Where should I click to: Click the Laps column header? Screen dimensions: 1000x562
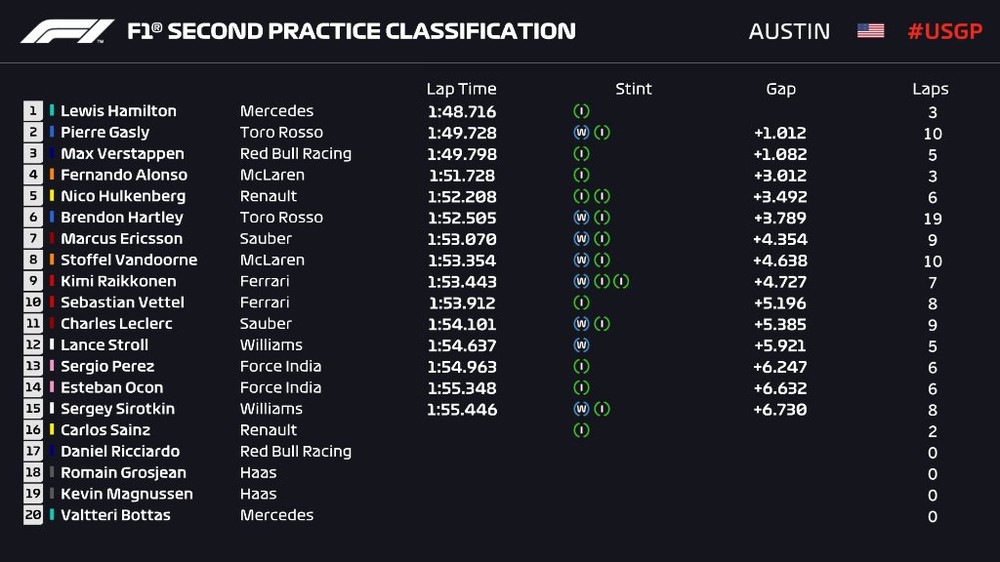coord(930,89)
